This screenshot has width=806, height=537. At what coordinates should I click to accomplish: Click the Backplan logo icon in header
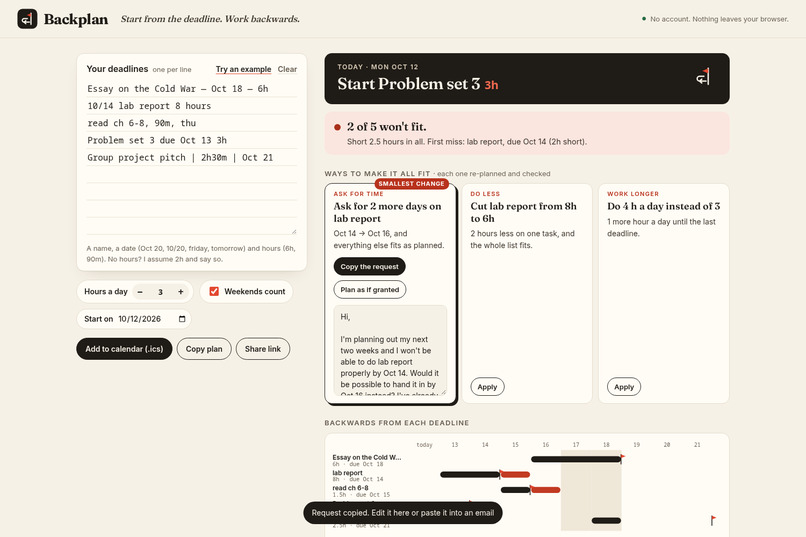pos(27,19)
